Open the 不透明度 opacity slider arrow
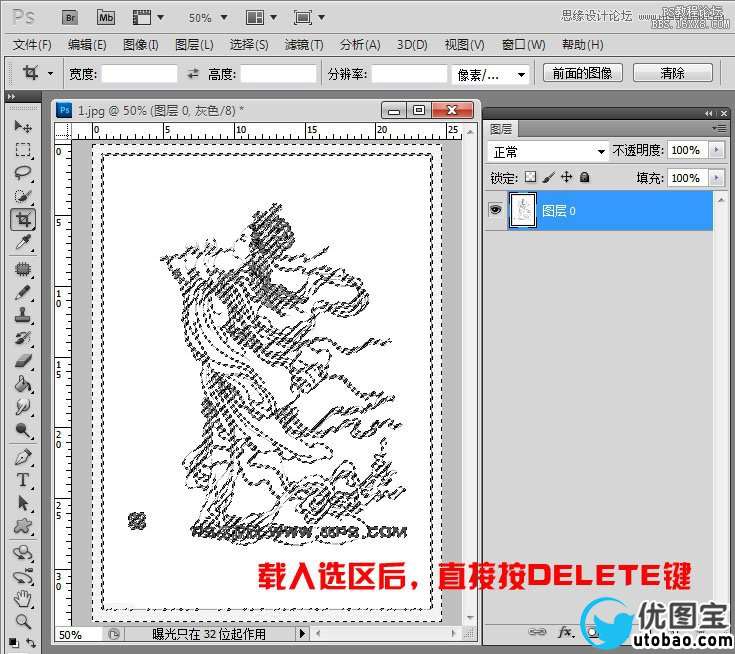 [716, 150]
